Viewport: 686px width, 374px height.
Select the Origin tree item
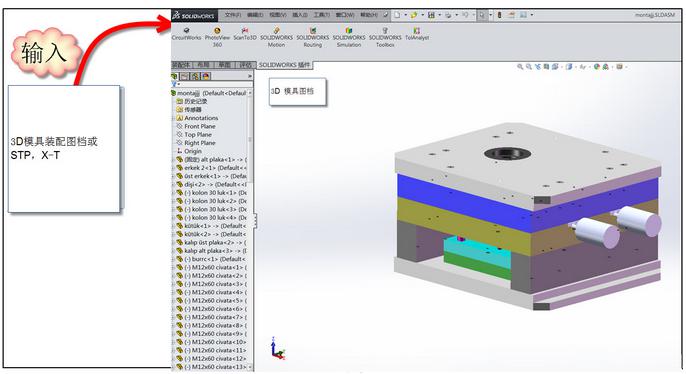point(192,151)
